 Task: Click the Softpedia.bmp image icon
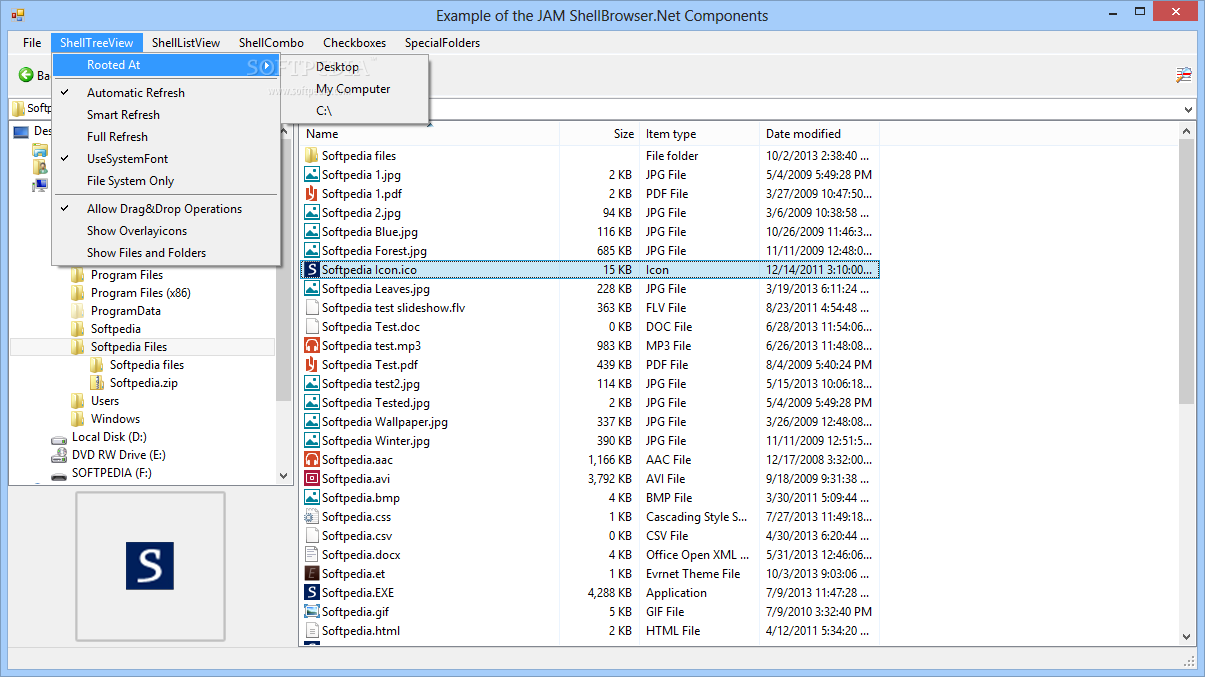312,498
